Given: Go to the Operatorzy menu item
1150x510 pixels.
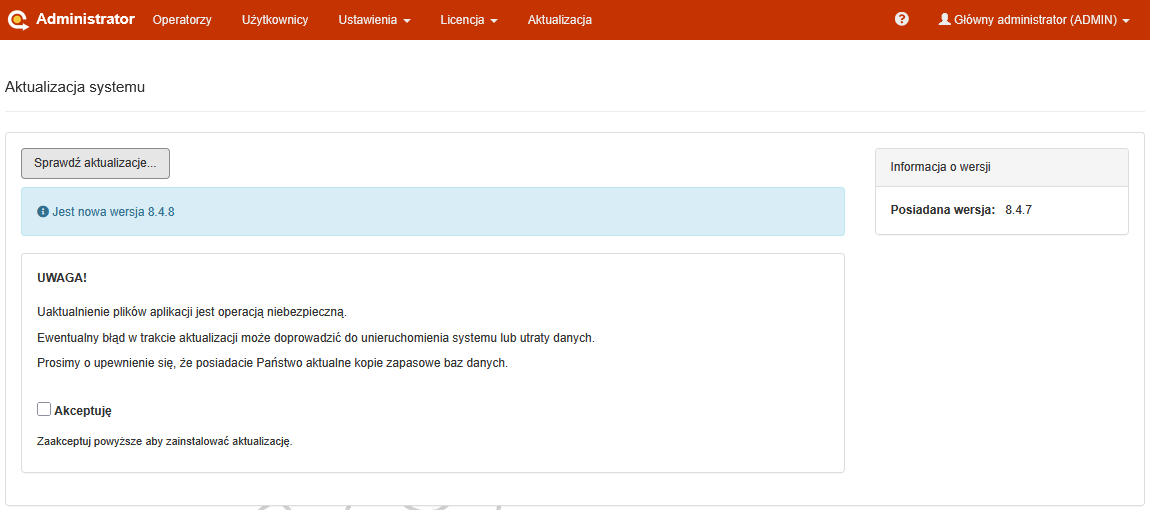Looking at the screenshot, I should click(x=182, y=20).
